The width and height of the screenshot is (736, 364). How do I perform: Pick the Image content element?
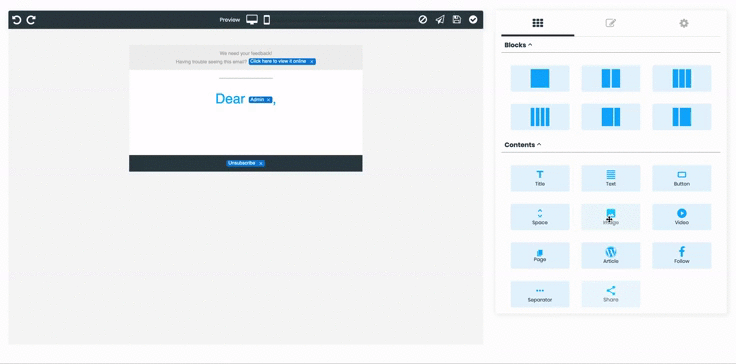click(611, 217)
